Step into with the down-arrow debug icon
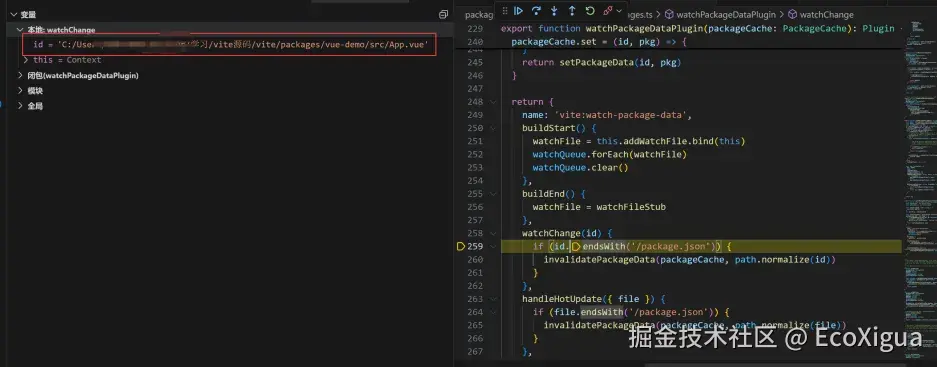 (x=554, y=11)
